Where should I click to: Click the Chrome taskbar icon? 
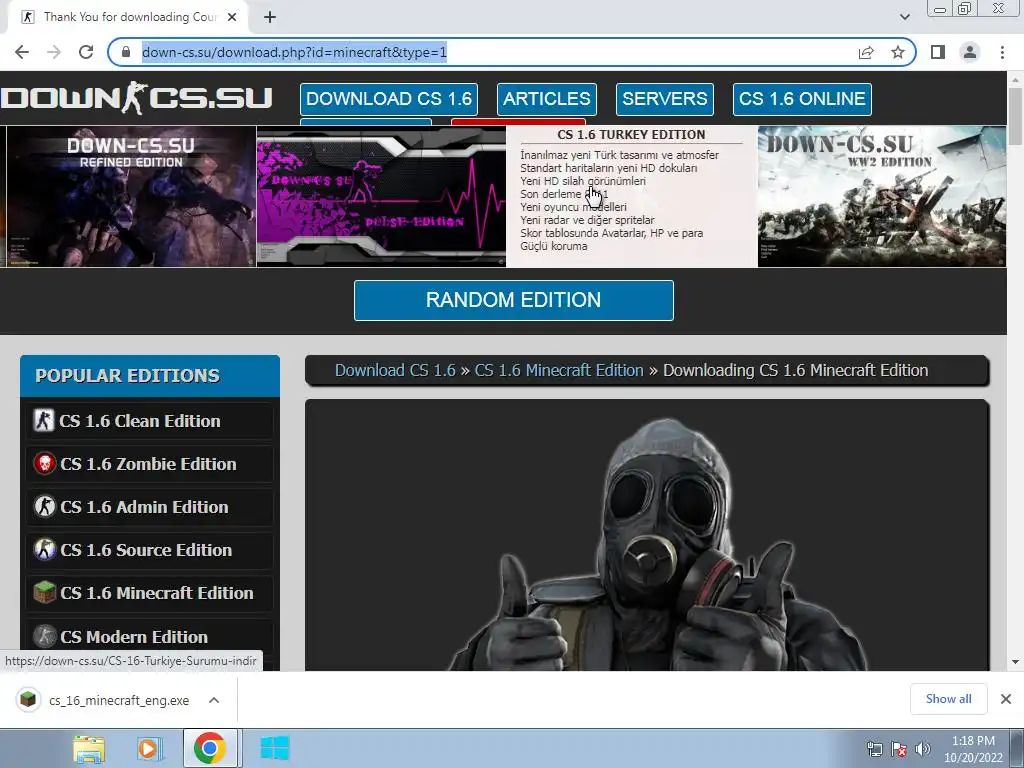point(210,748)
